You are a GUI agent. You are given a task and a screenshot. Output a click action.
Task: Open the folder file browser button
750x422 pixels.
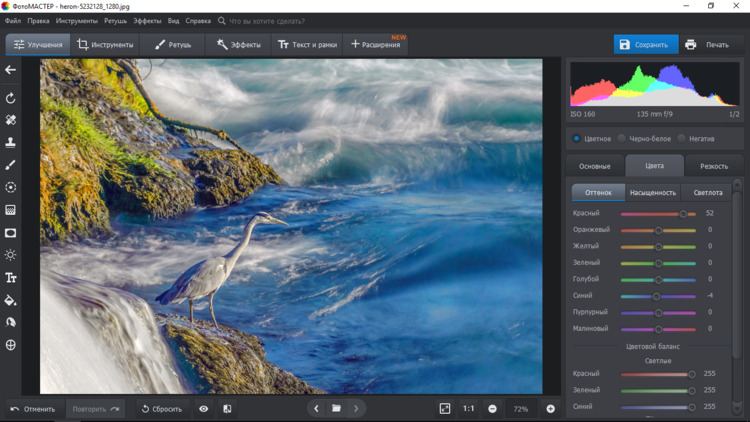[x=337, y=409]
